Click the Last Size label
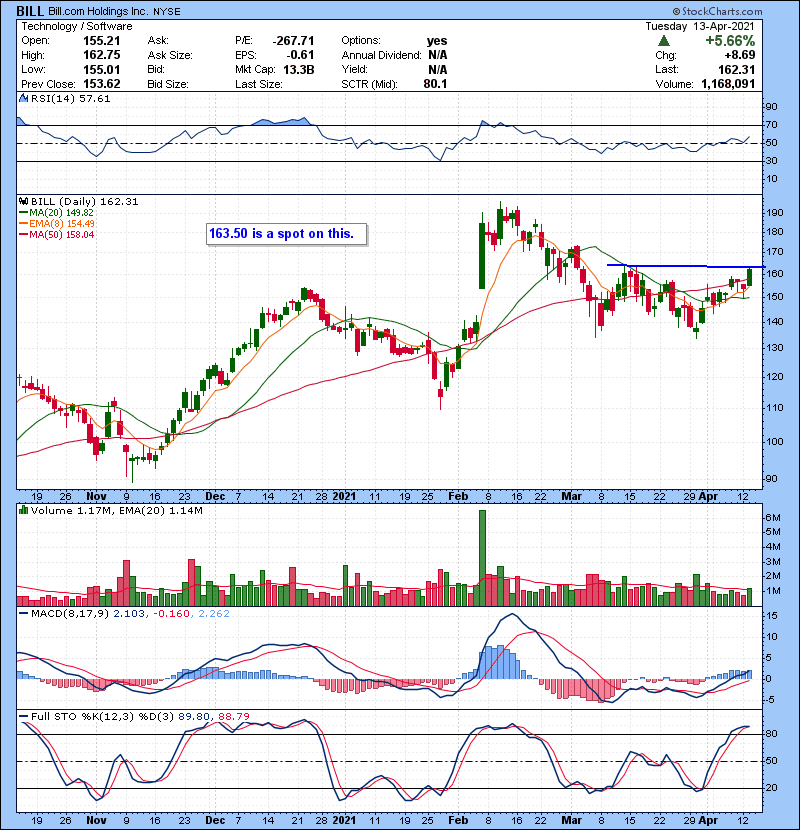 [x=259, y=84]
